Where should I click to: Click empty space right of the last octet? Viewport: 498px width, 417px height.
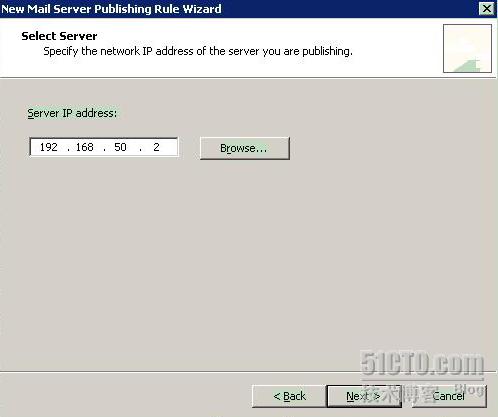[169, 147]
